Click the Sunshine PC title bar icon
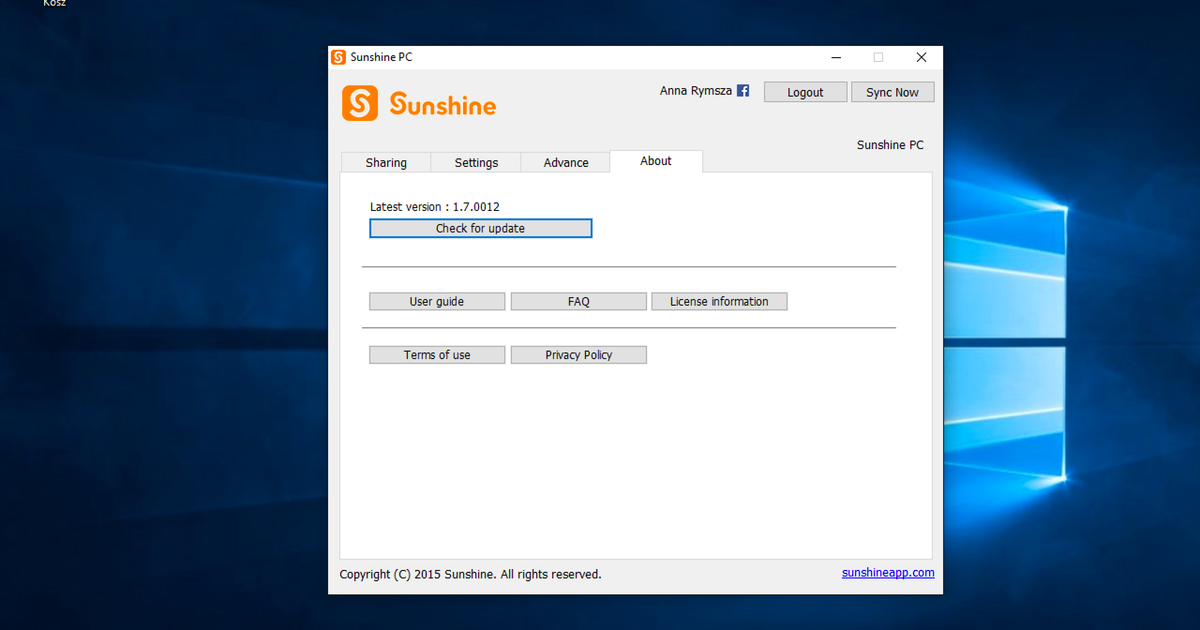 [x=339, y=57]
